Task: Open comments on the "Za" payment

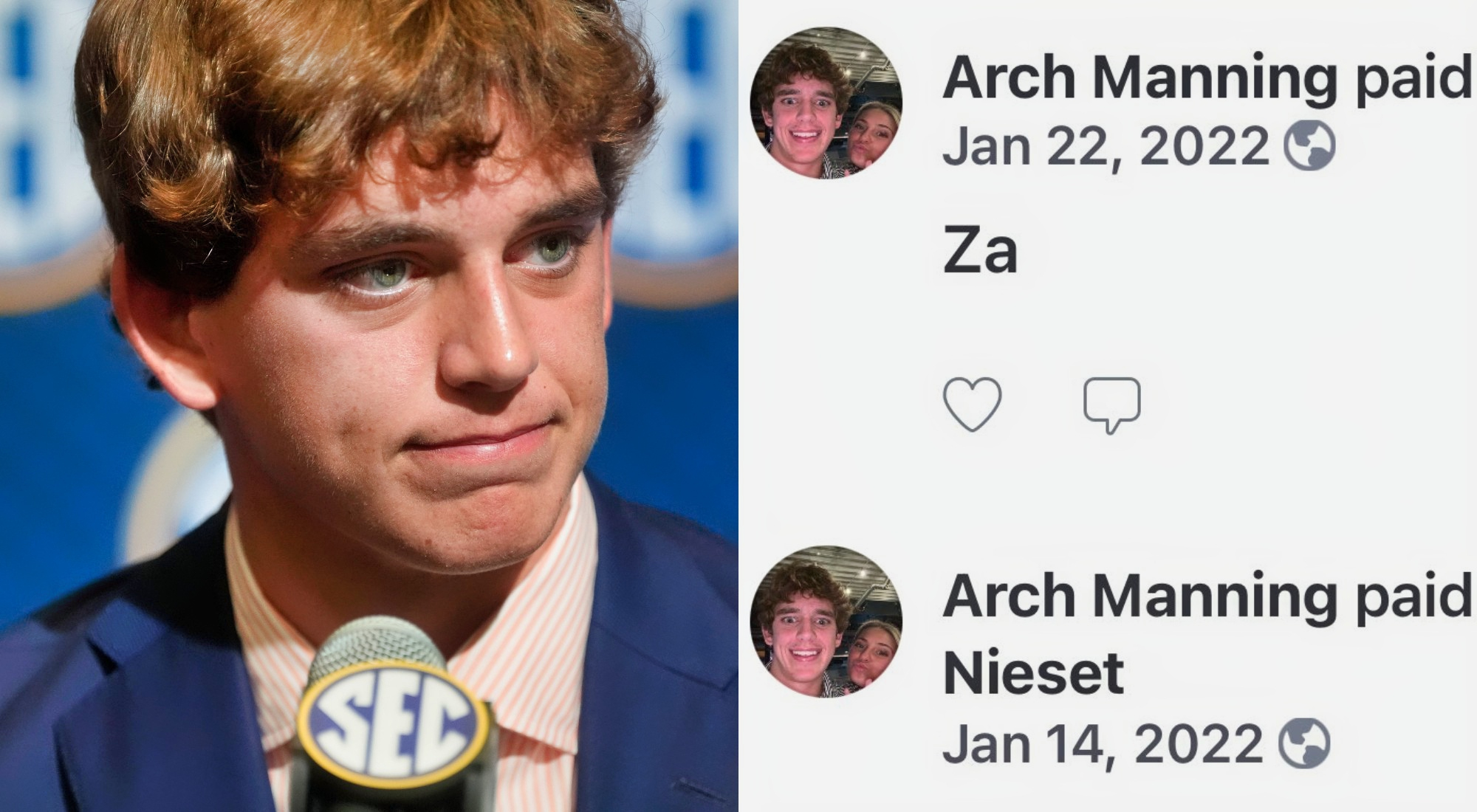Action: coord(1111,404)
